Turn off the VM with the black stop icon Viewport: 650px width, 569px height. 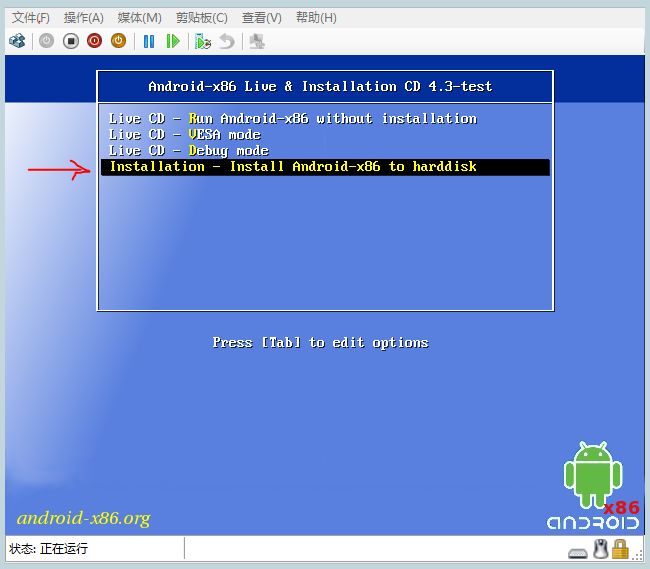[71, 41]
